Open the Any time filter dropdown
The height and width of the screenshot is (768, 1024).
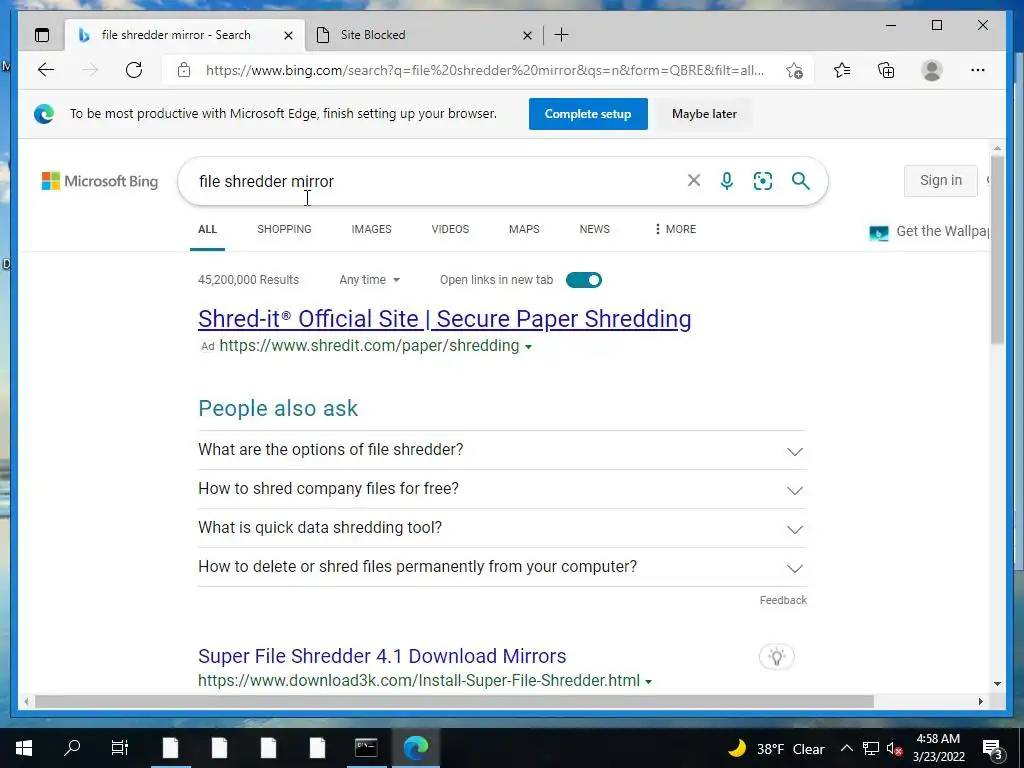pos(370,280)
